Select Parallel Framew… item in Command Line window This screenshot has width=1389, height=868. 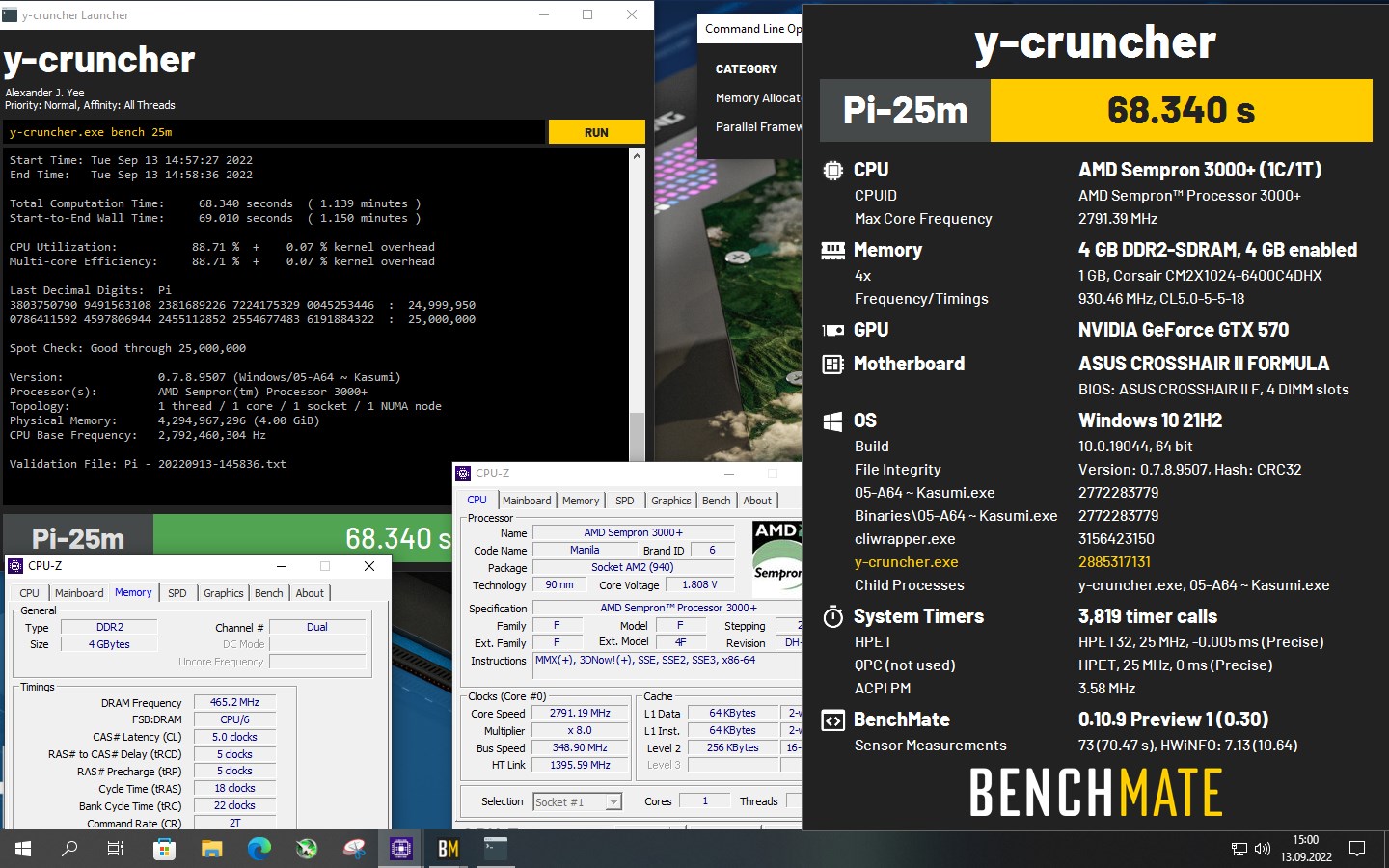pos(758,127)
